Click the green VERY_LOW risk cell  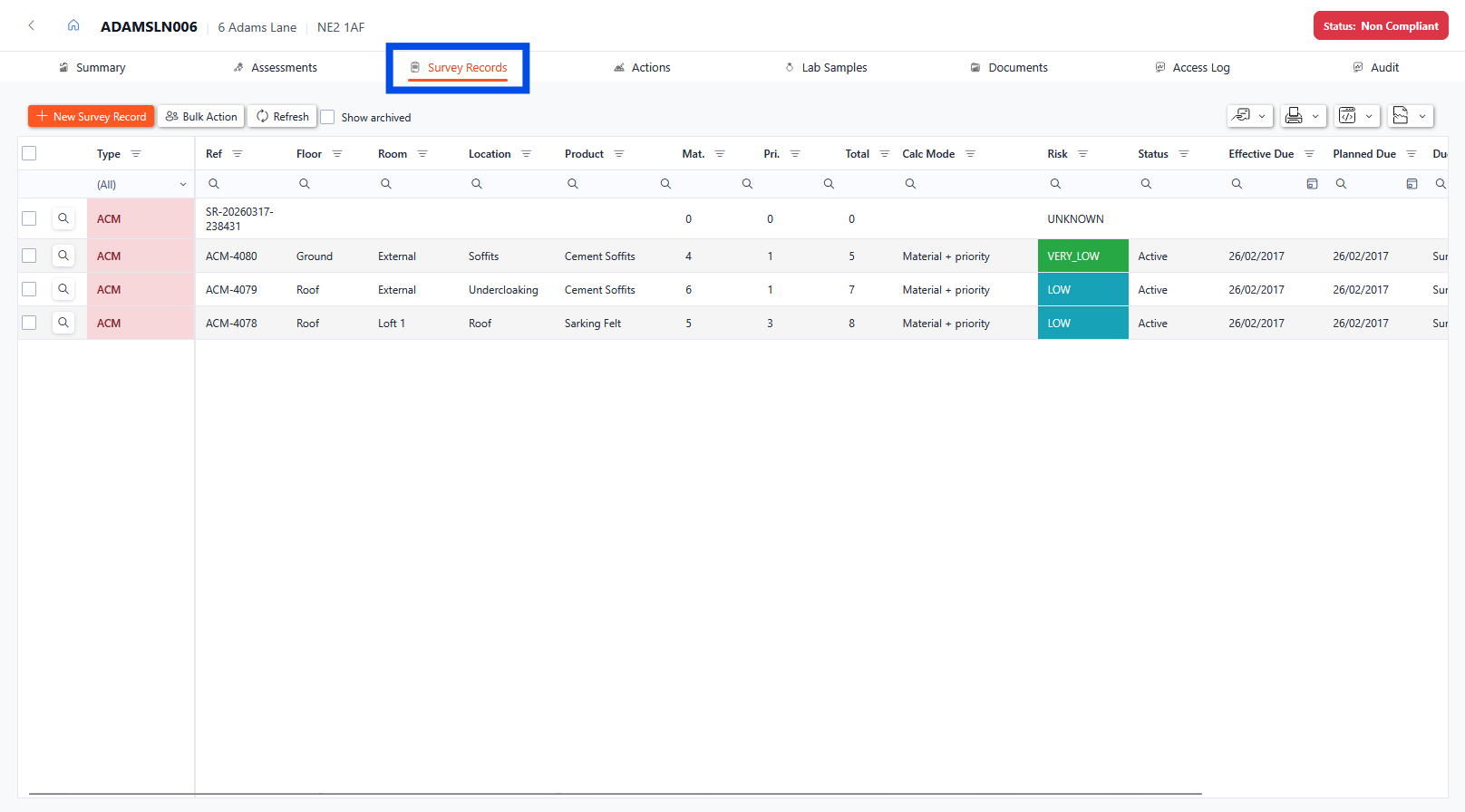pyautogui.click(x=1082, y=256)
